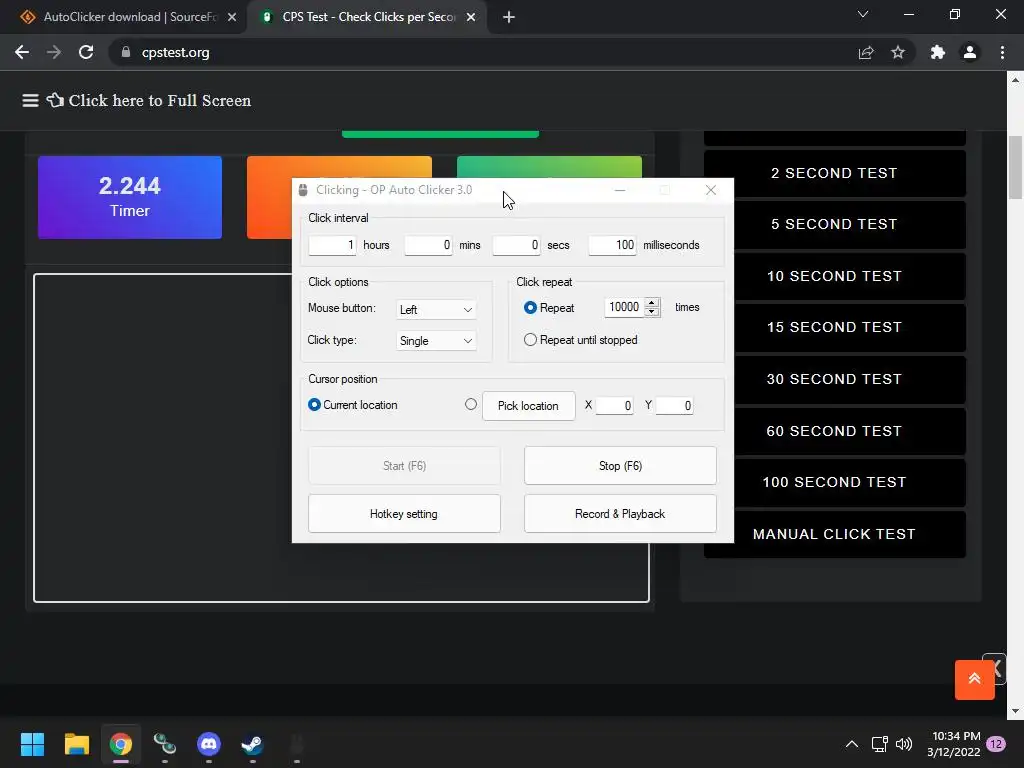This screenshot has width=1024, height=768.
Task: Click the OP Auto Clicker taskbar icon
Action: [297, 744]
